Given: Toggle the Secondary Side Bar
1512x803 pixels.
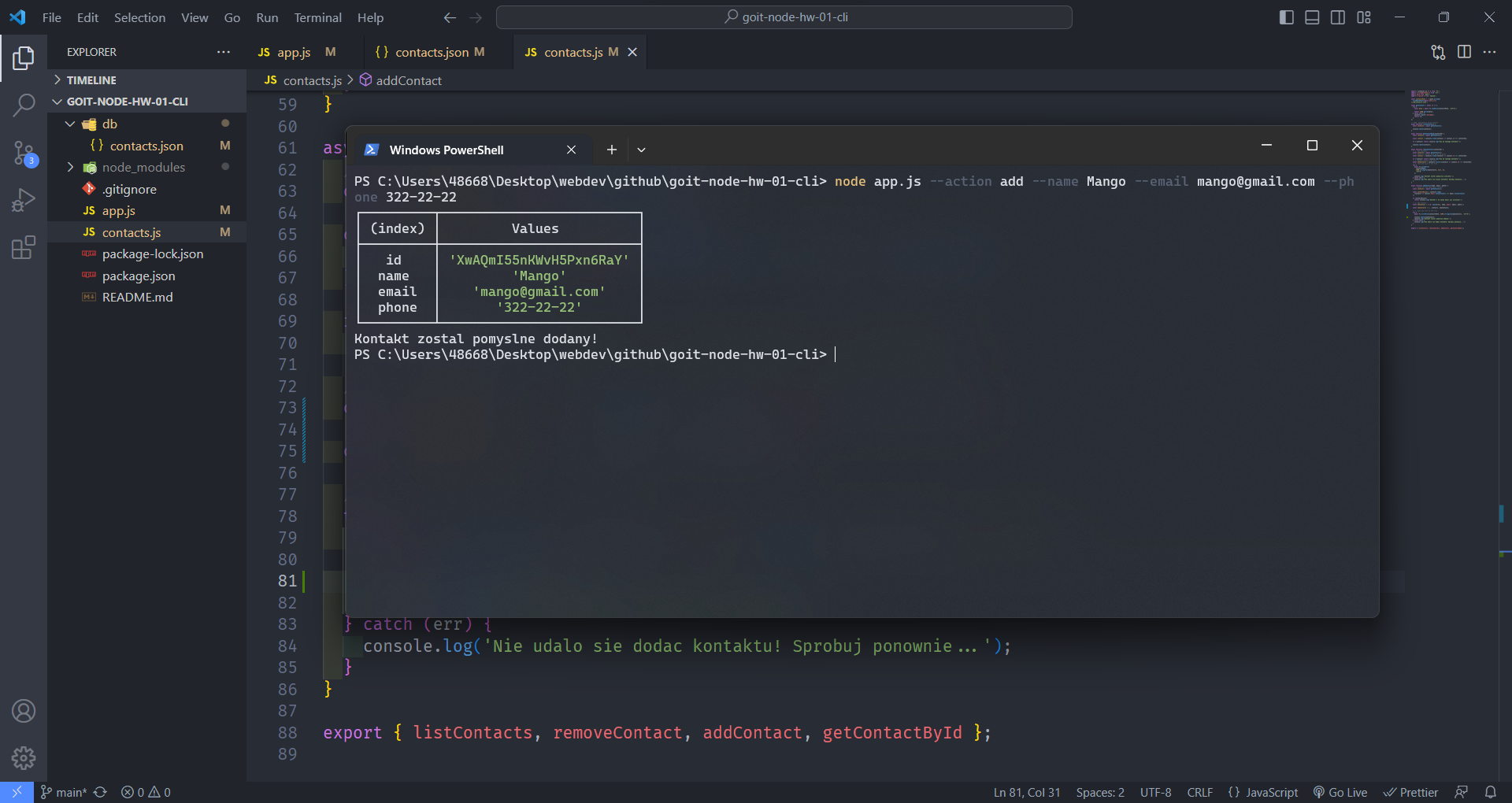Looking at the screenshot, I should [1338, 17].
